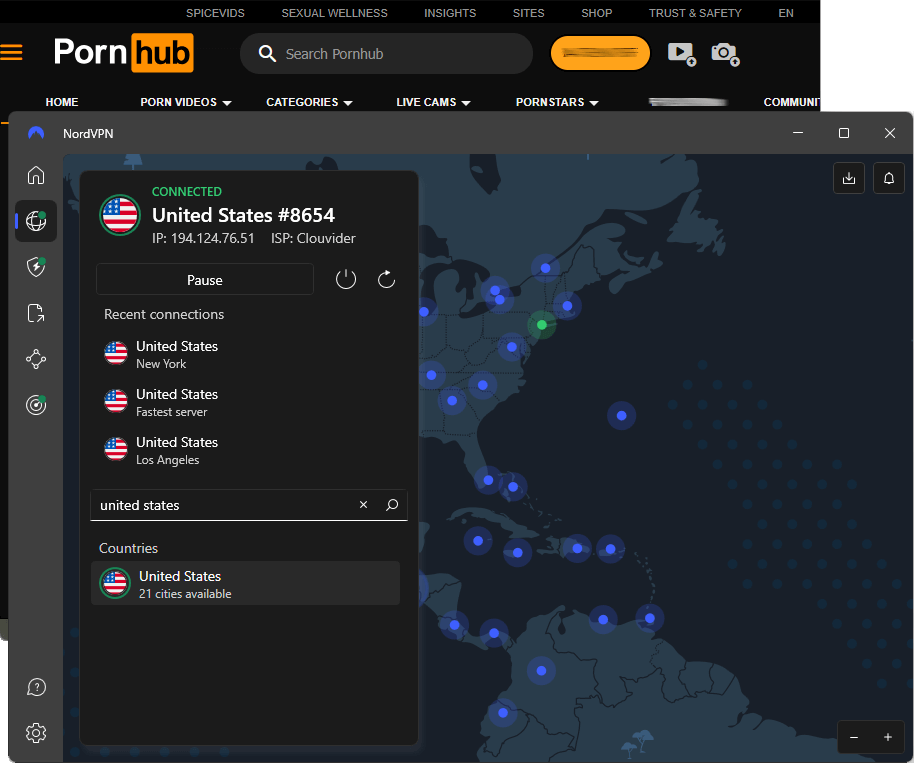Close the NordVPN window

890,133
